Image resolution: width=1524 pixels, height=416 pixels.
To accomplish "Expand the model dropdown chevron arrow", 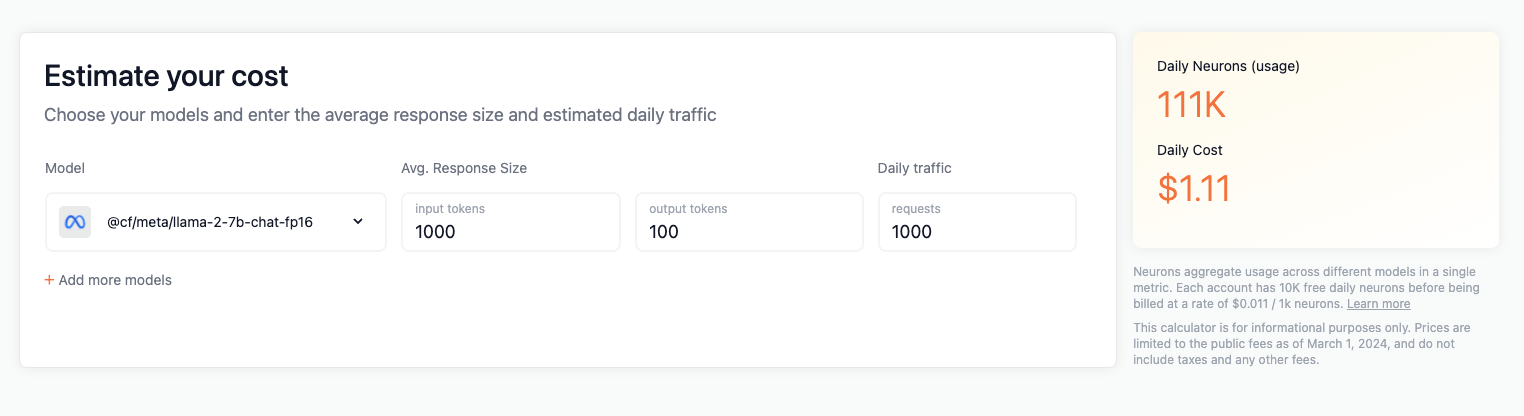I will 358,222.
